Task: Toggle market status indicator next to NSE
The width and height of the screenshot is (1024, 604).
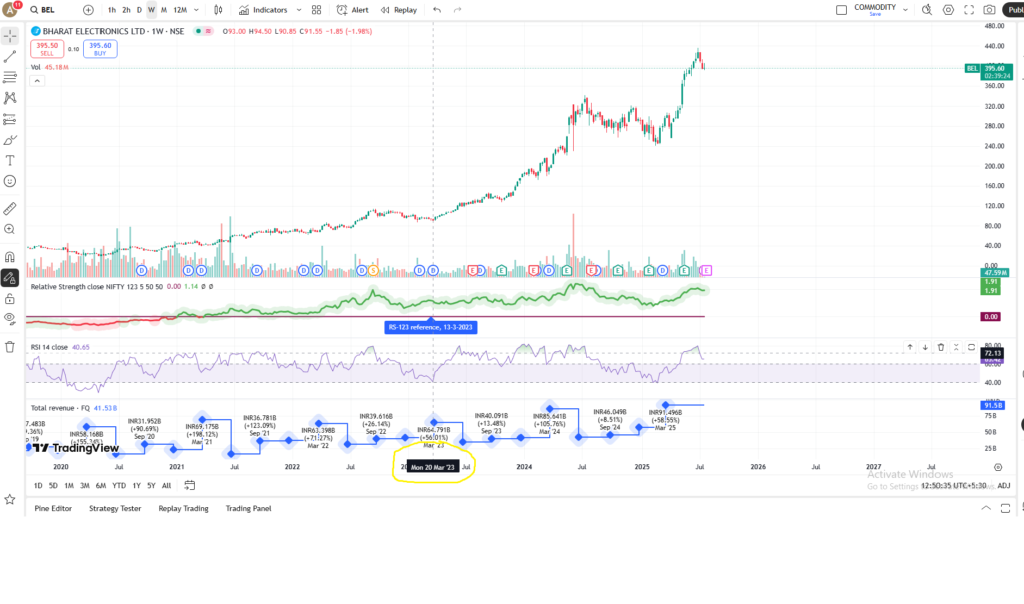Action: point(198,31)
